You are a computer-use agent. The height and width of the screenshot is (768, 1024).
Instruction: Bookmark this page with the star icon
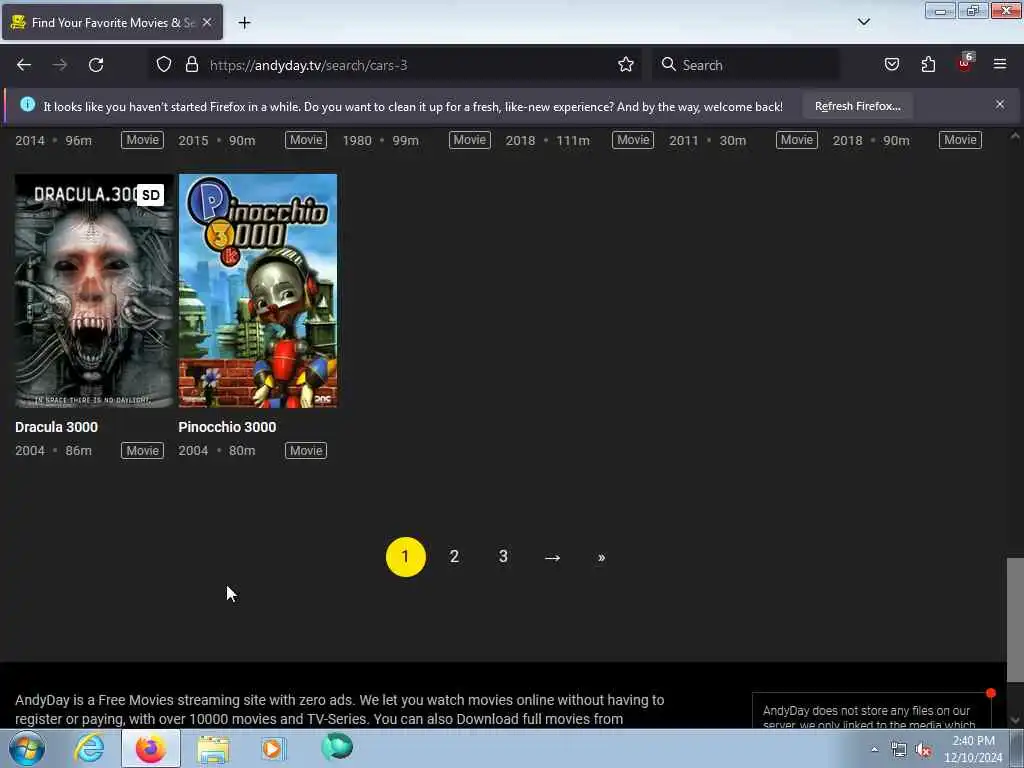[626, 65]
